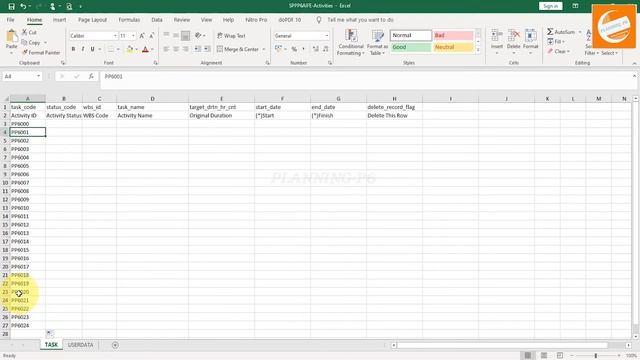Cut the selected cell

(x=29, y=32)
